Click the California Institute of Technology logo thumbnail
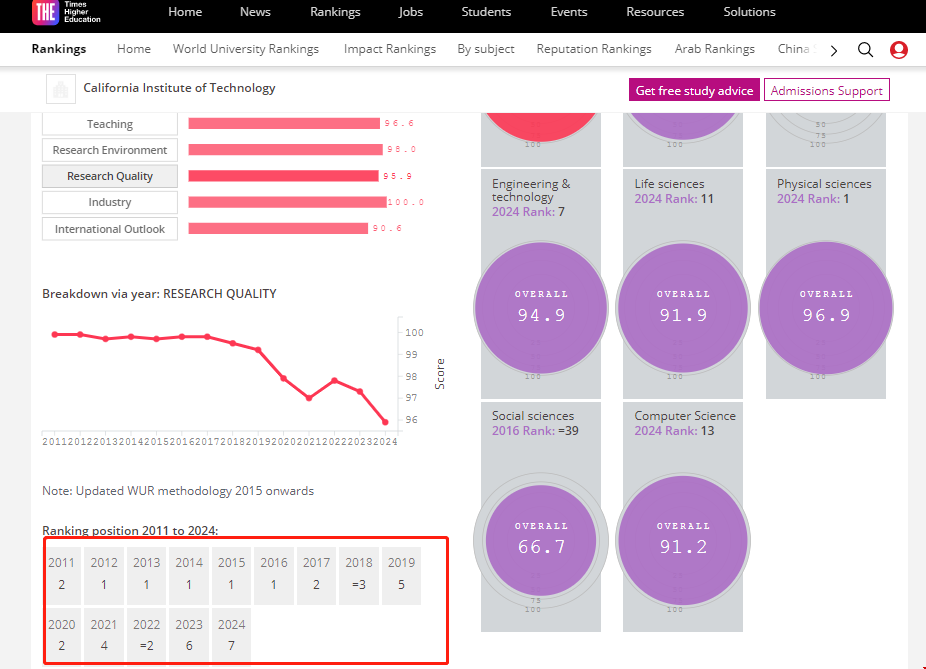 (x=61, y=90)
